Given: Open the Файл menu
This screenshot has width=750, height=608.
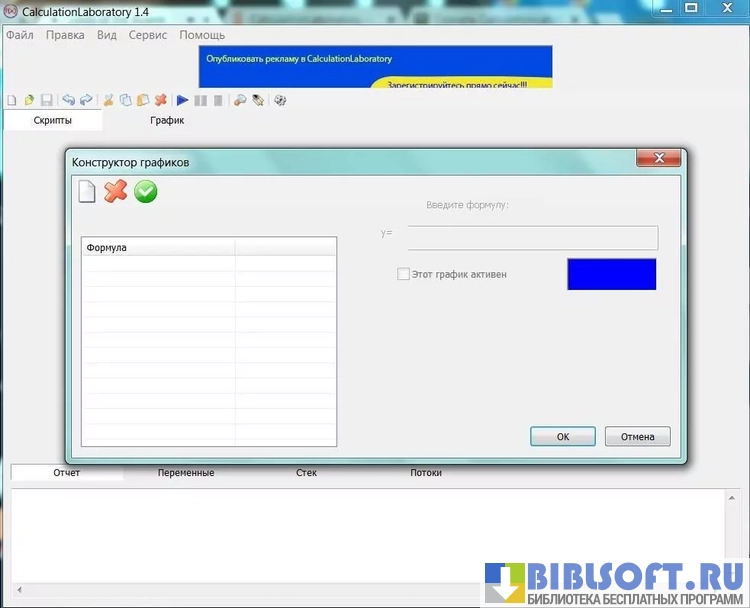Looking at the screenshot, I should [20, 35].
